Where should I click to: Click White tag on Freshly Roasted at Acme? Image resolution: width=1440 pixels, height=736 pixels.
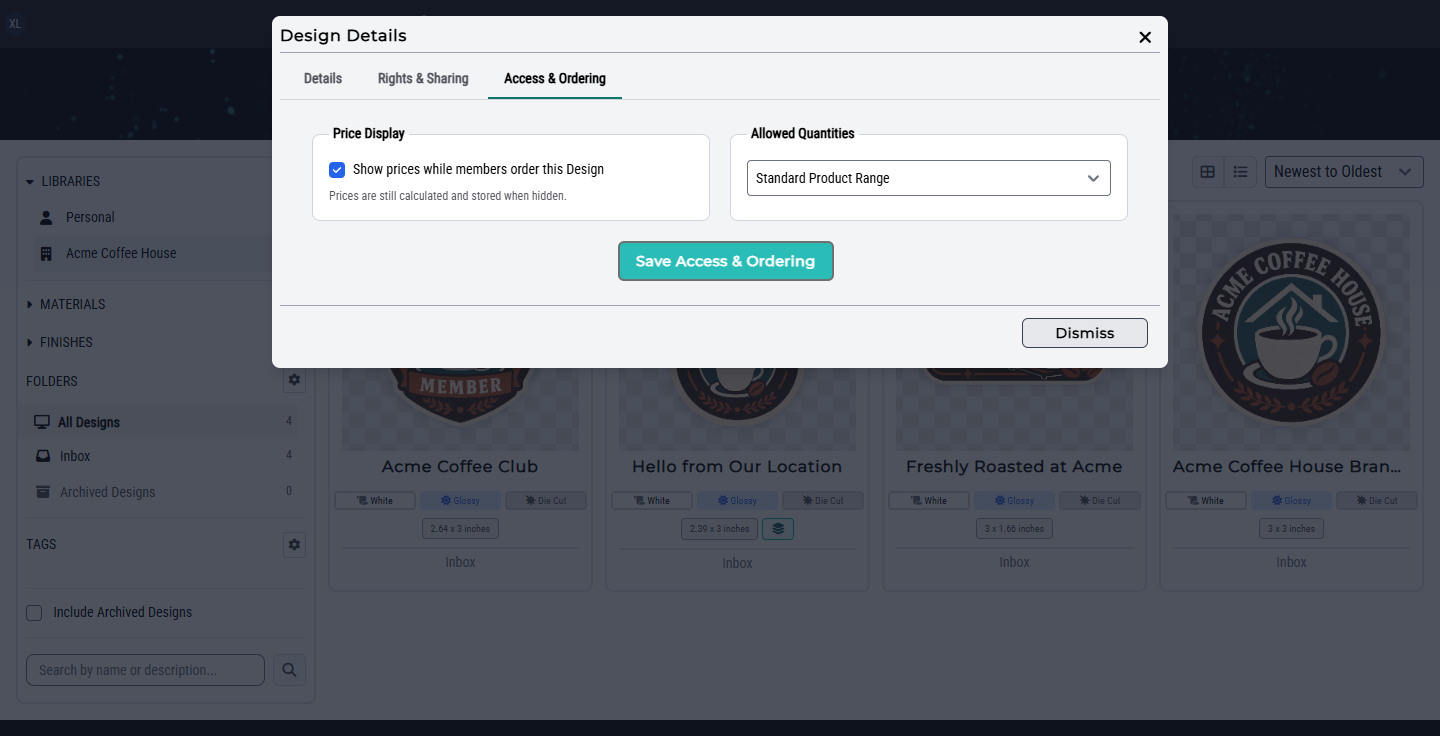(x=929, y=501)
